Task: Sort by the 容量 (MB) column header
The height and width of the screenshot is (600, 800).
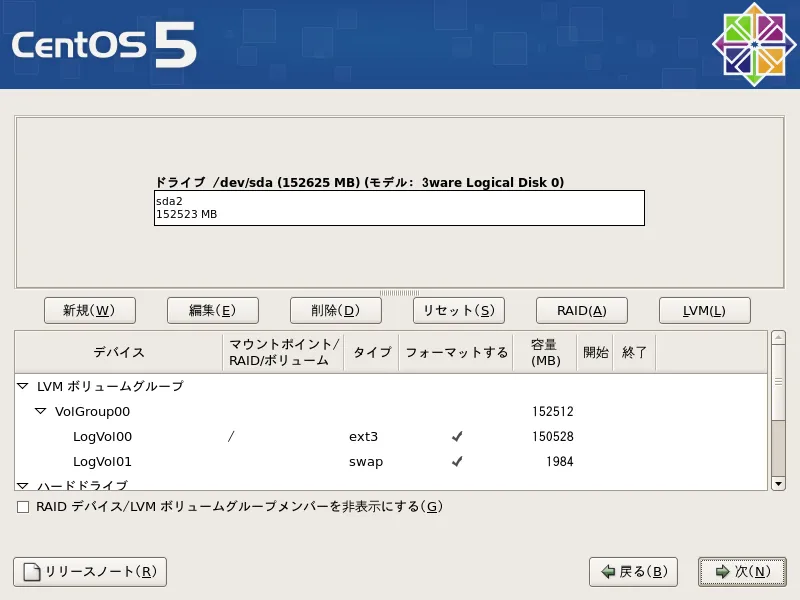Action: coord(544,352)
